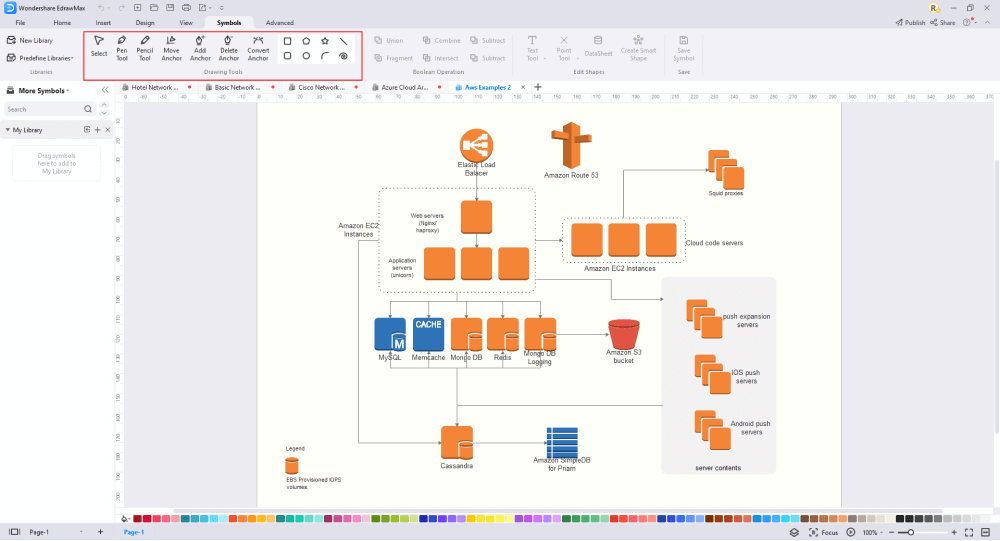The width and height of the screenshot is (1000, 541).
Task: Pick the dark red palette swatch
Action: [x=137, y=519]
